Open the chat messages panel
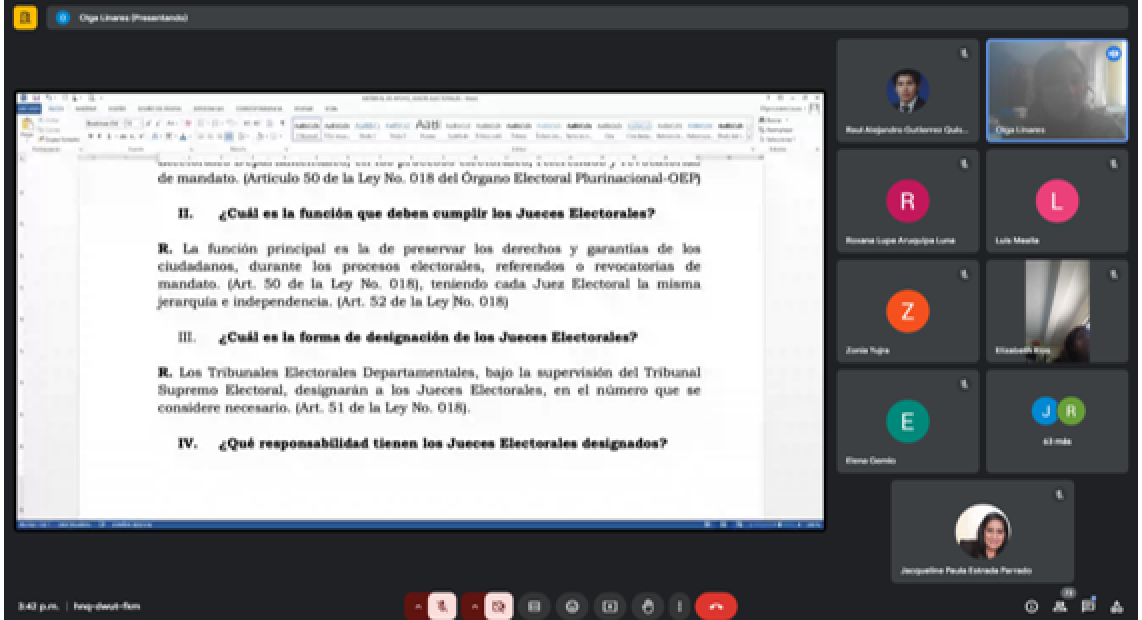 click(x=1090, y=605)
